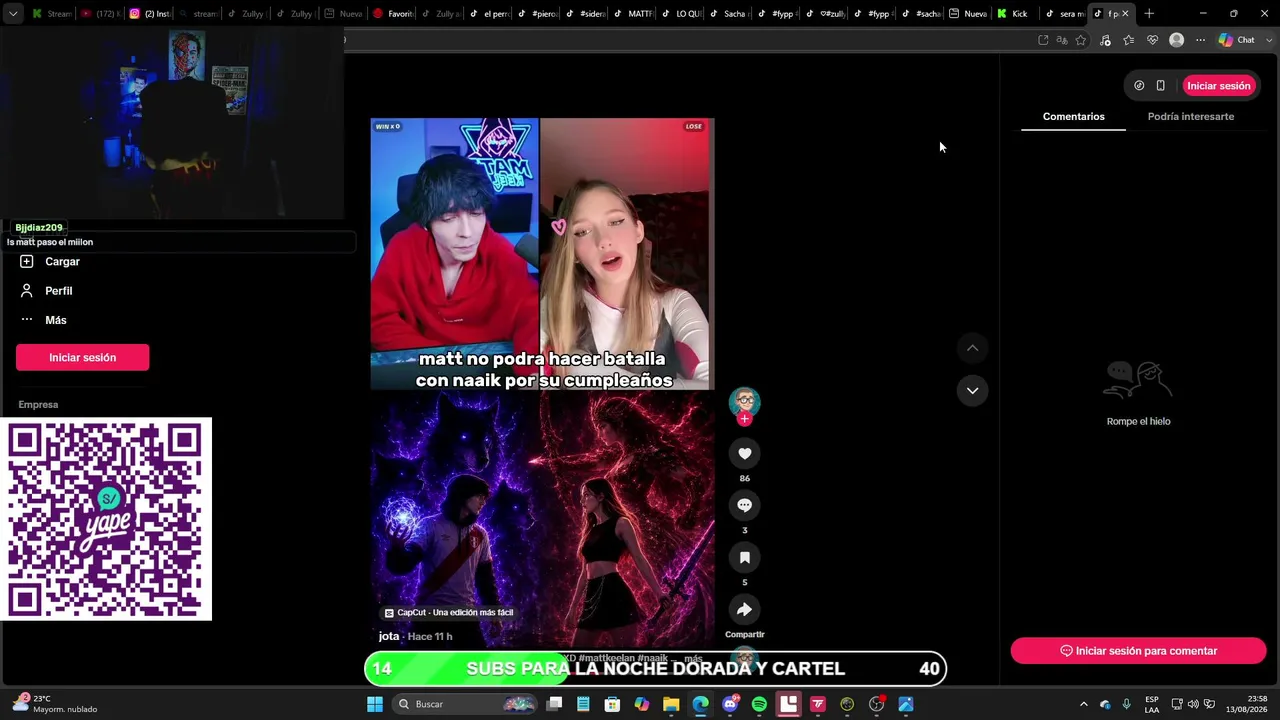
Task: Open the creator's profile avatar
Action: click(744, 401)
